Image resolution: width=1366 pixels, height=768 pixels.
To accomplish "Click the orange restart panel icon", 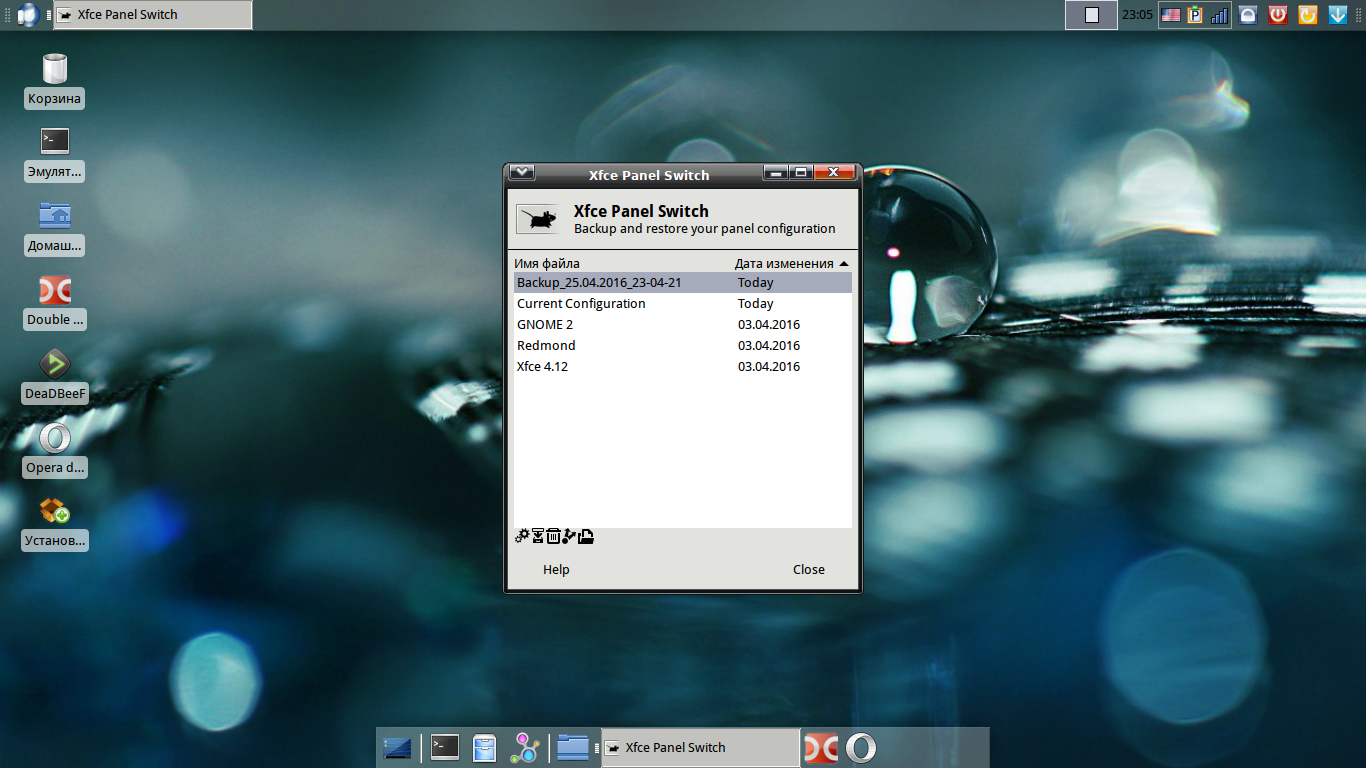I will coord(1307,15).
